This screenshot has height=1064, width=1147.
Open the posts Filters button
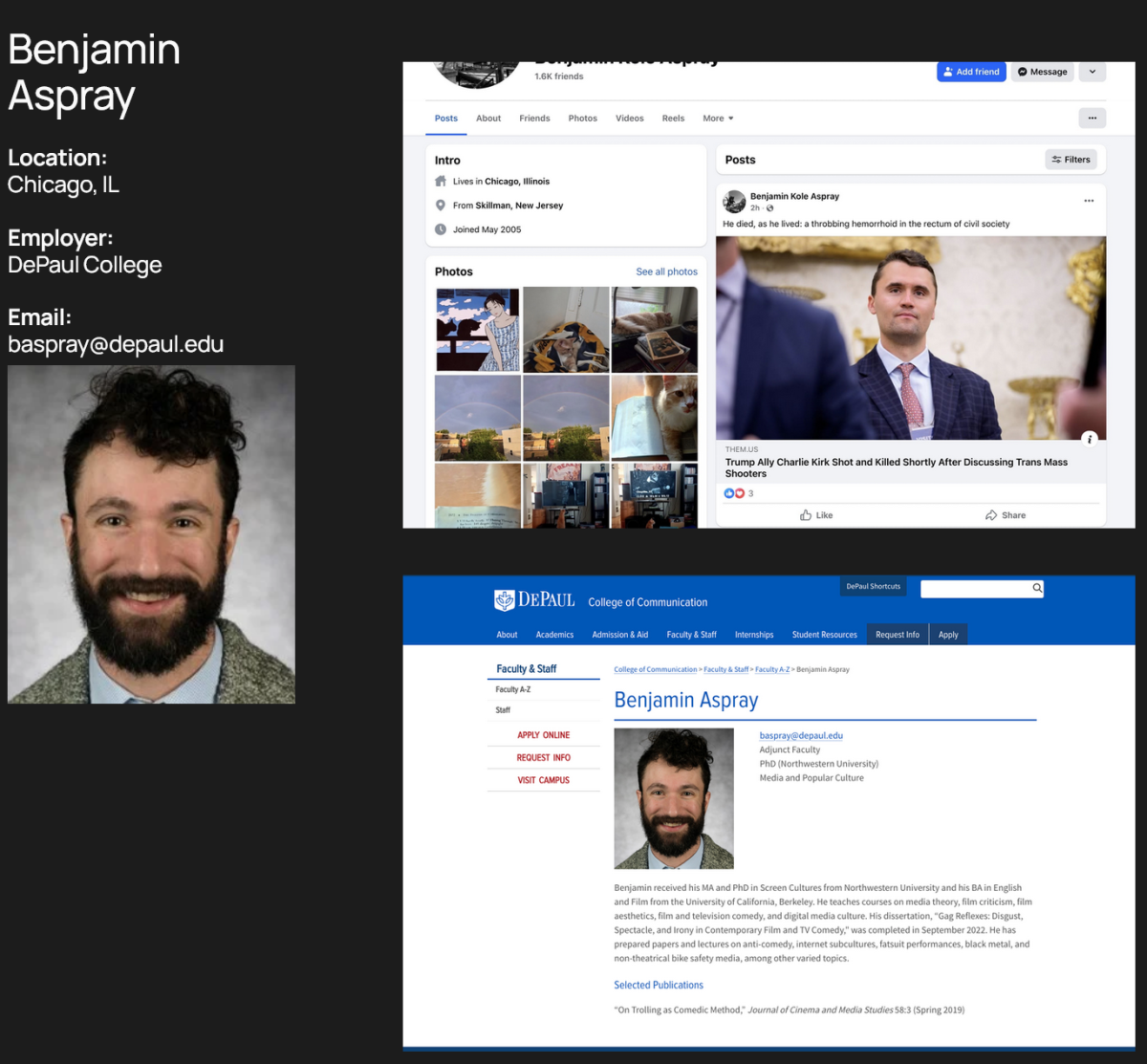[x=1071, y=160]
